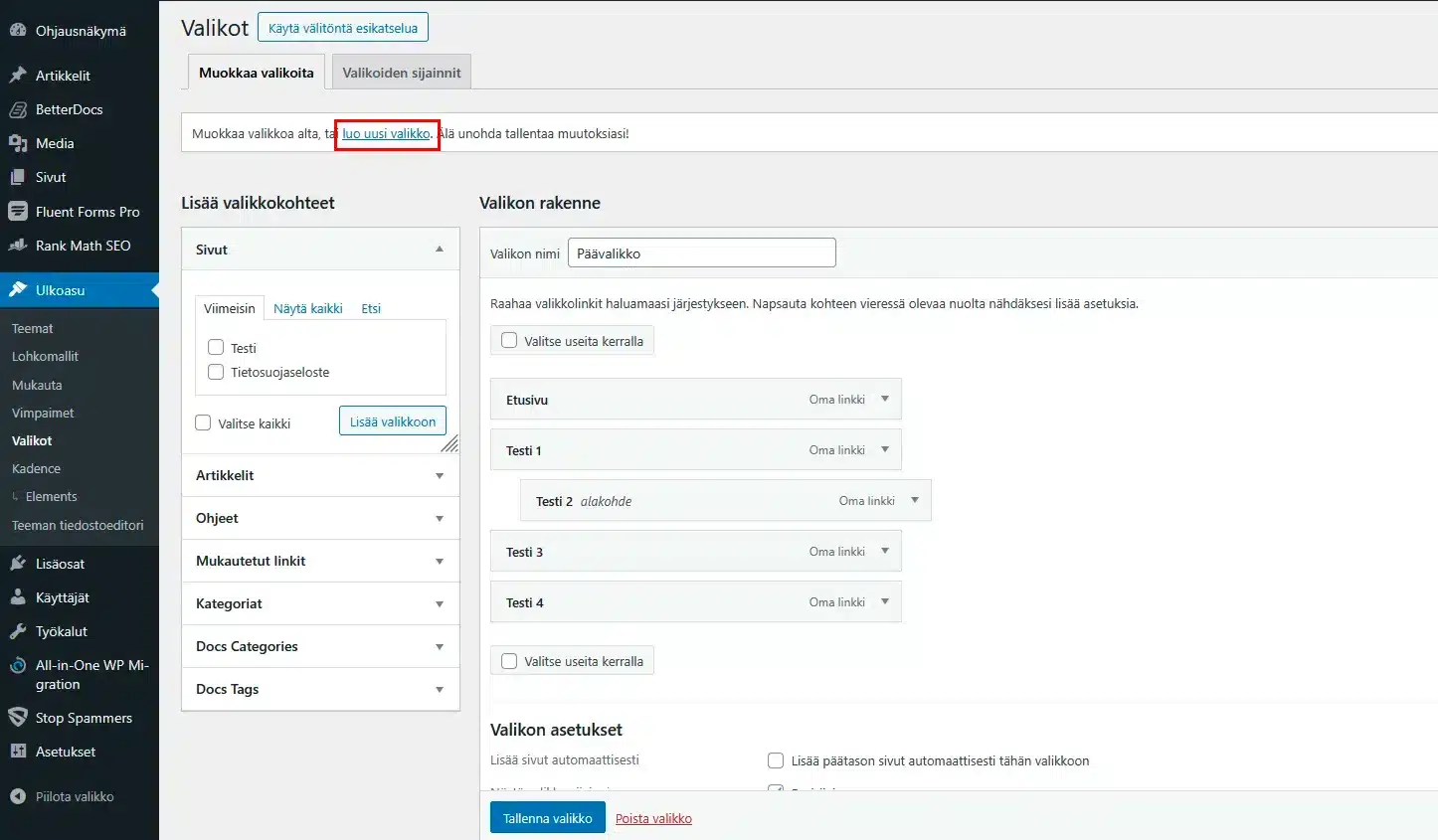Enable the Valitse kaikki checkbox
Image resolution: width=1438 pixels, height=840 pixels.
pos(204,422)
